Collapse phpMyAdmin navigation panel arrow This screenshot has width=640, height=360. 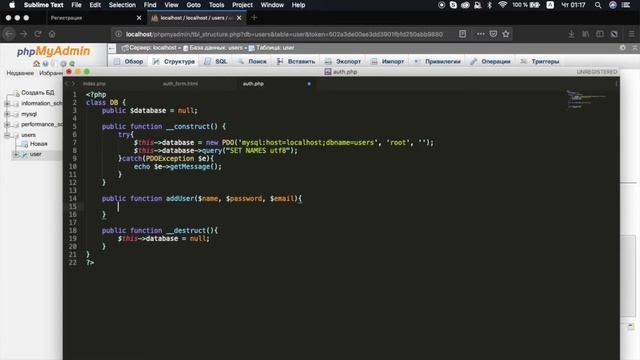[111, 48]
